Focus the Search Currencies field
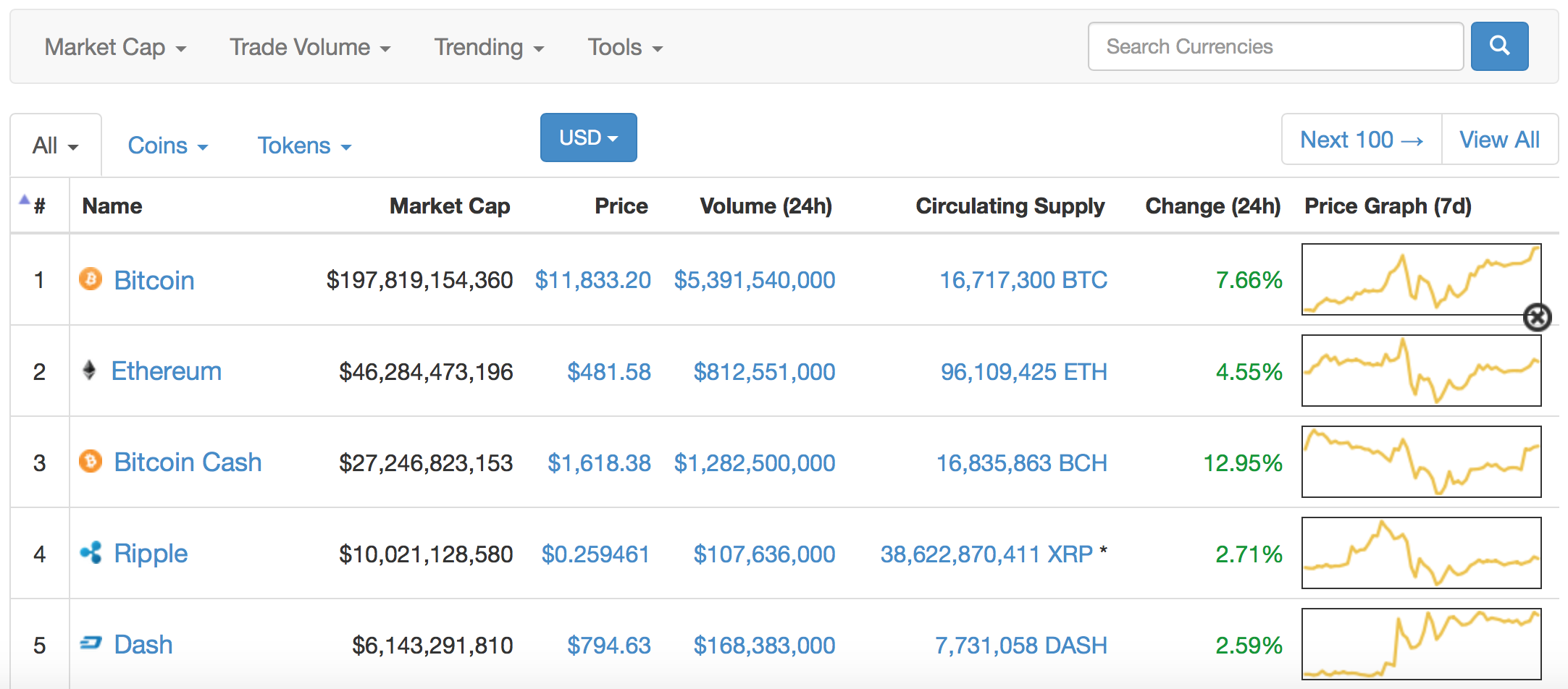Image resolution: width=1568 pixels, height=689 pixels. tap(1275, 46)
